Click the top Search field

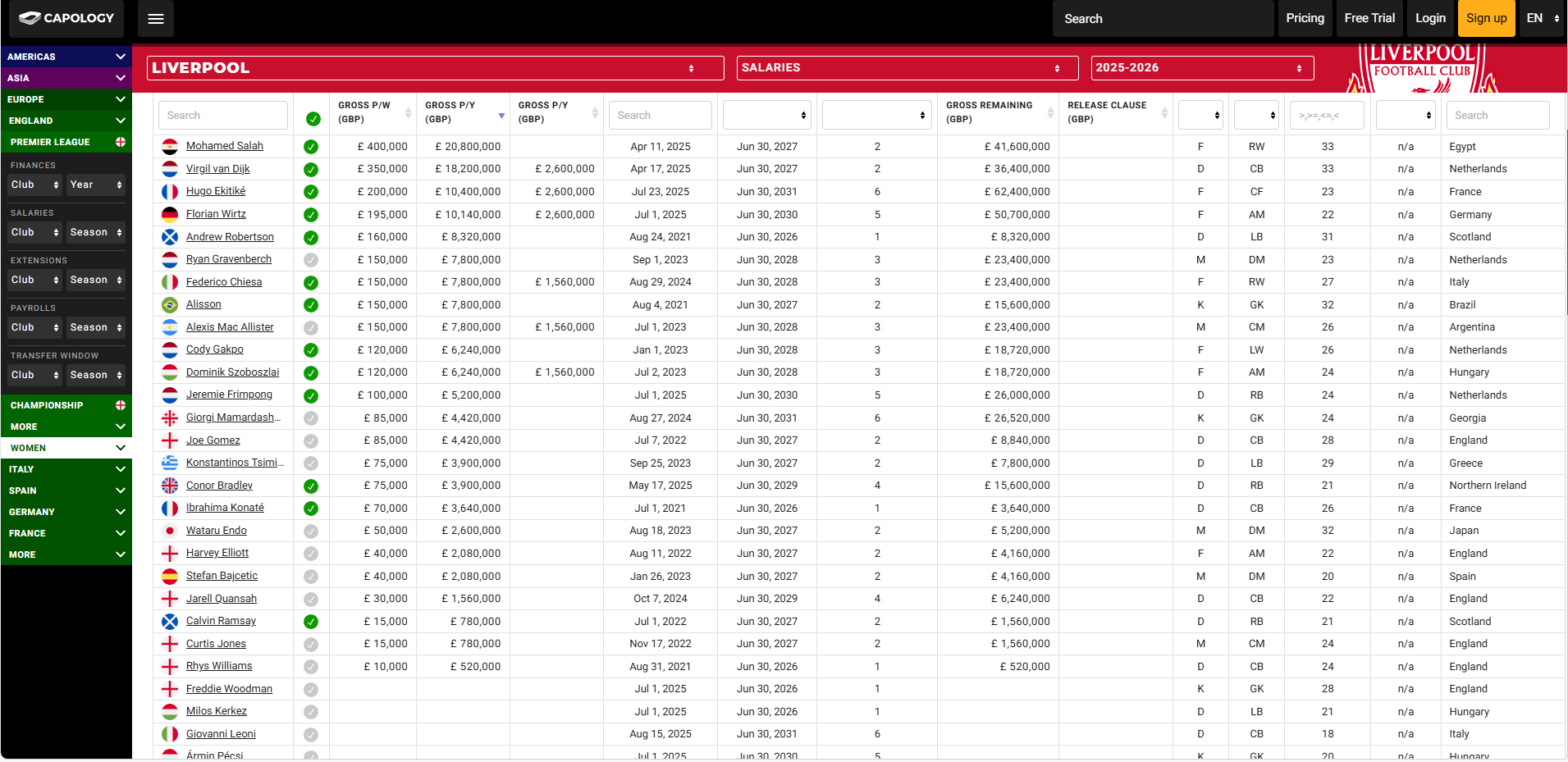[1163, 19]
